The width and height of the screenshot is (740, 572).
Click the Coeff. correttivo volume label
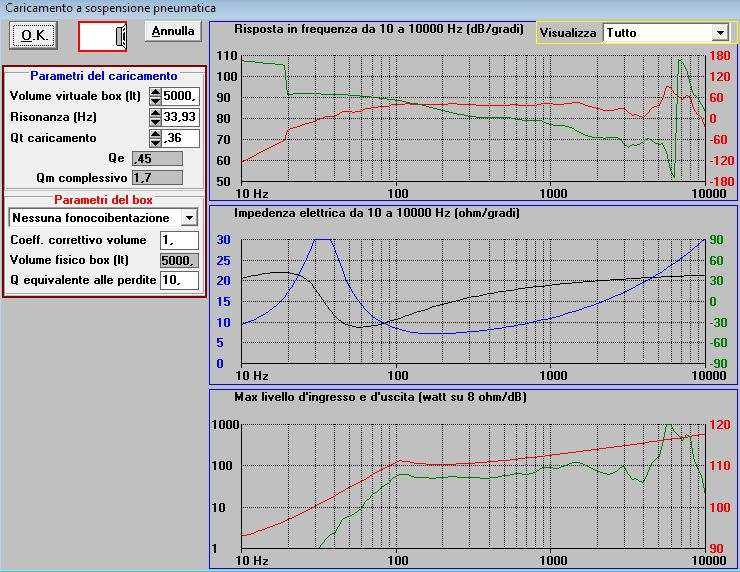pos(78,240)
